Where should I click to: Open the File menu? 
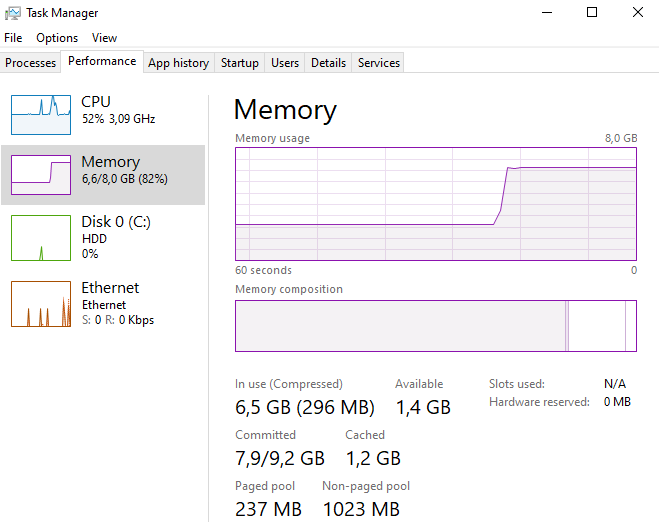pyautogui.click(x=13, y=38)
